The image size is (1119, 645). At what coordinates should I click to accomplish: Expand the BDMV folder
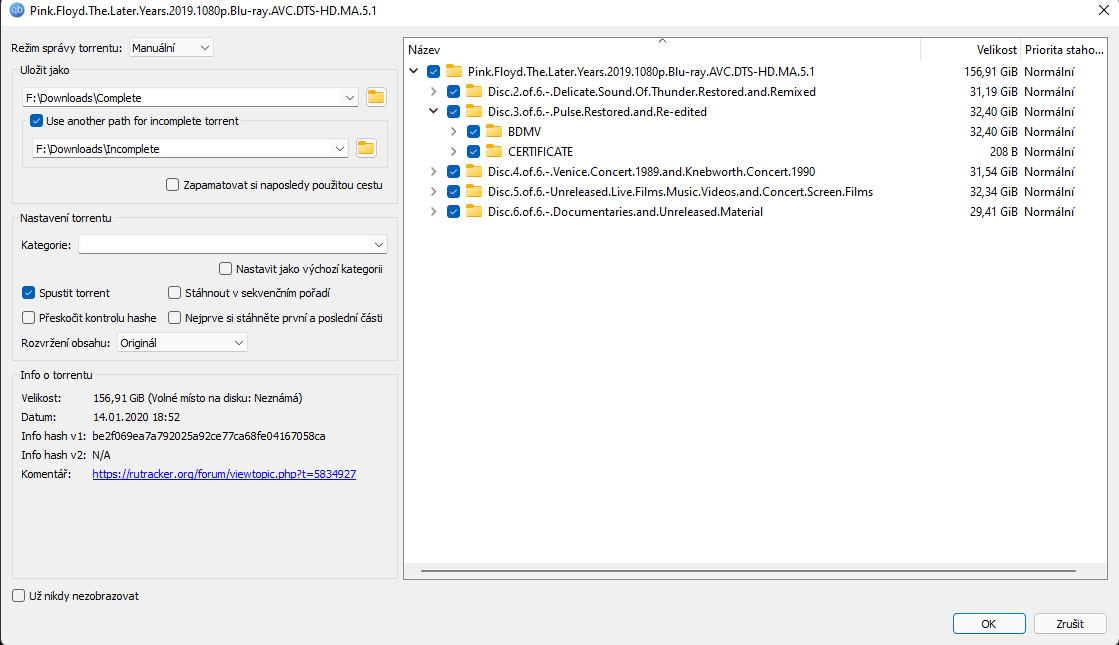pos(453,131)
